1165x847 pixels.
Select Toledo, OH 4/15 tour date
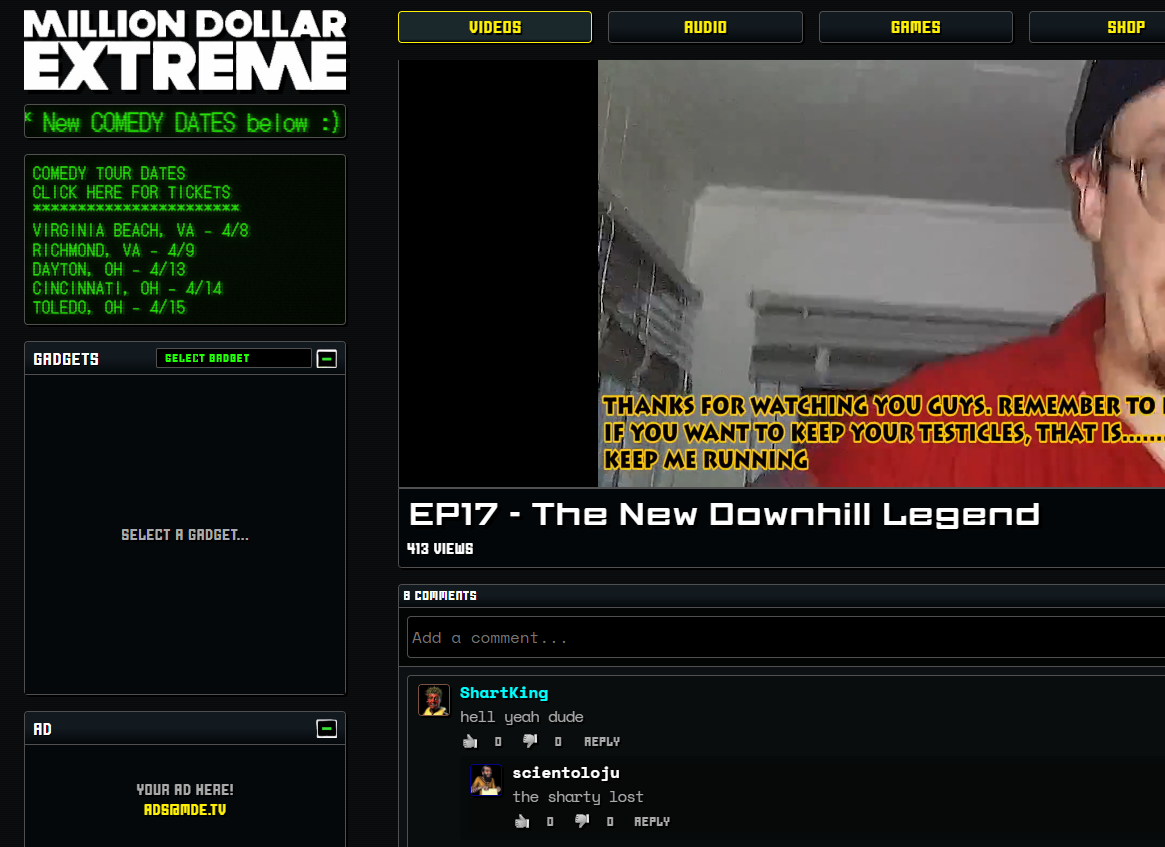click(109, 308)
